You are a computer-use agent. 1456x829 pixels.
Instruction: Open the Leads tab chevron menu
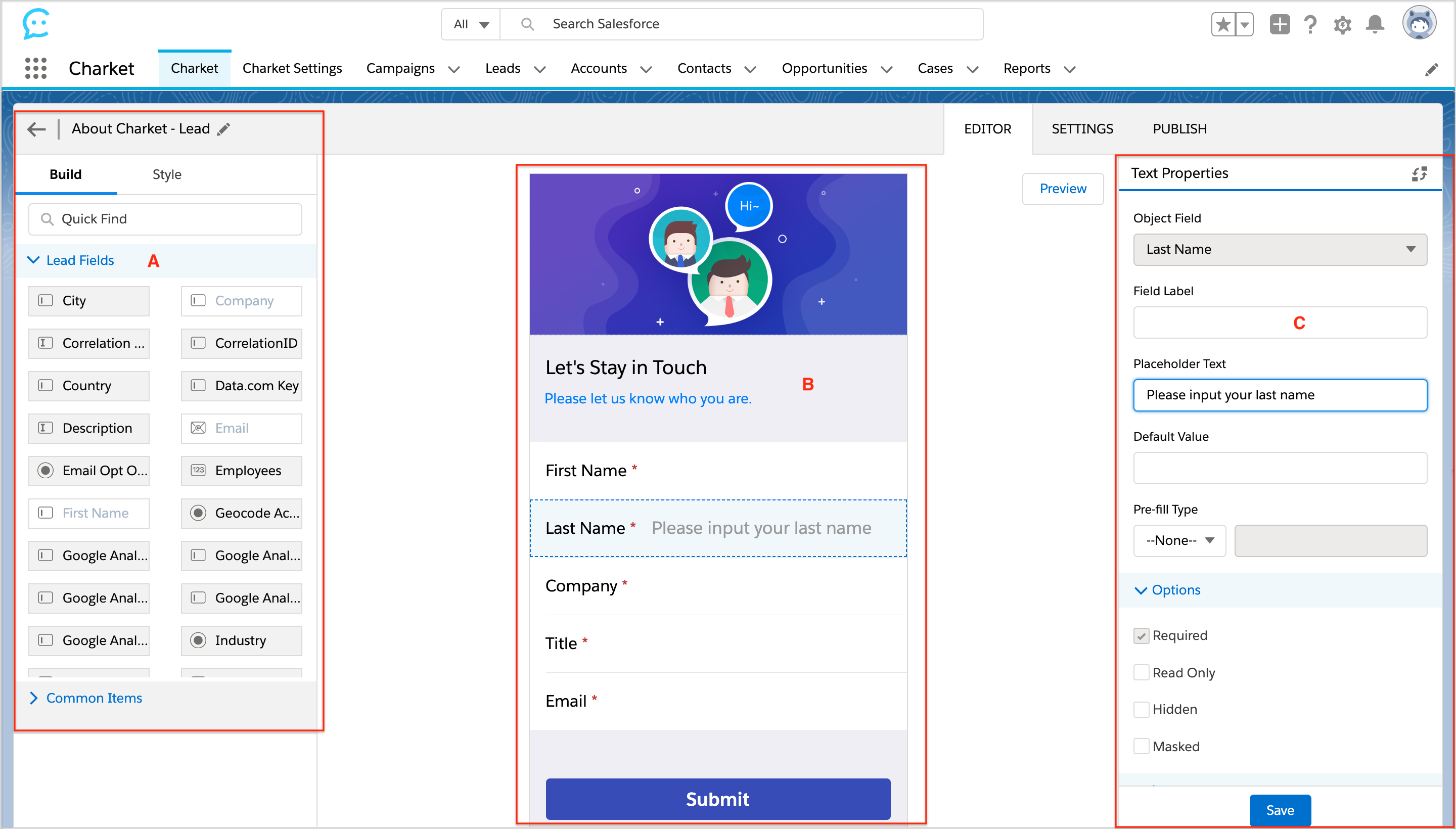(540, 69)
